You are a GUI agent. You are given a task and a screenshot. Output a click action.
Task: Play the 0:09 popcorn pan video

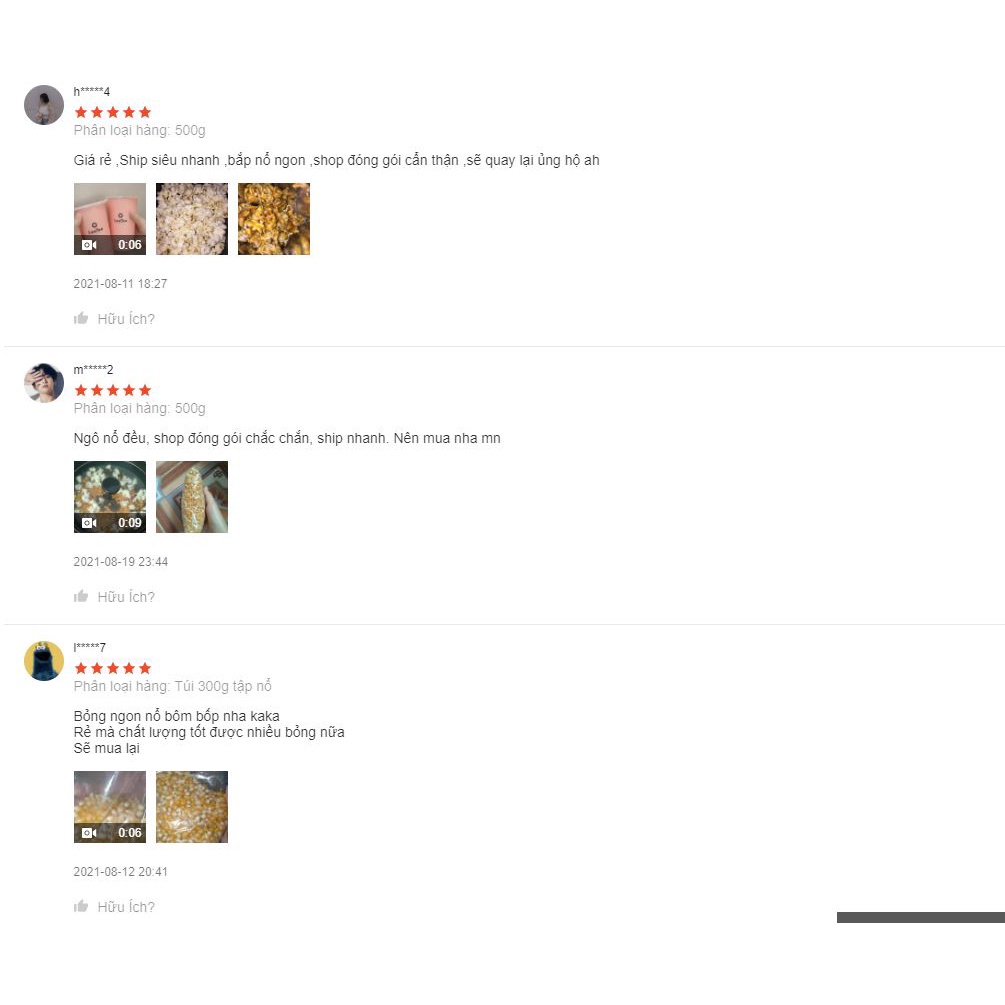coord(110,497)
